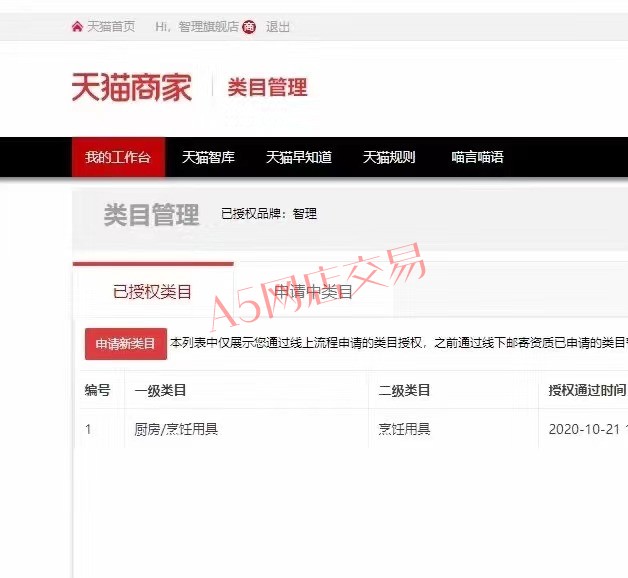The image size is (628, 578).
Task: Click the 2020-10-21 authorization date cell
Action: click(x=584, y=429)
